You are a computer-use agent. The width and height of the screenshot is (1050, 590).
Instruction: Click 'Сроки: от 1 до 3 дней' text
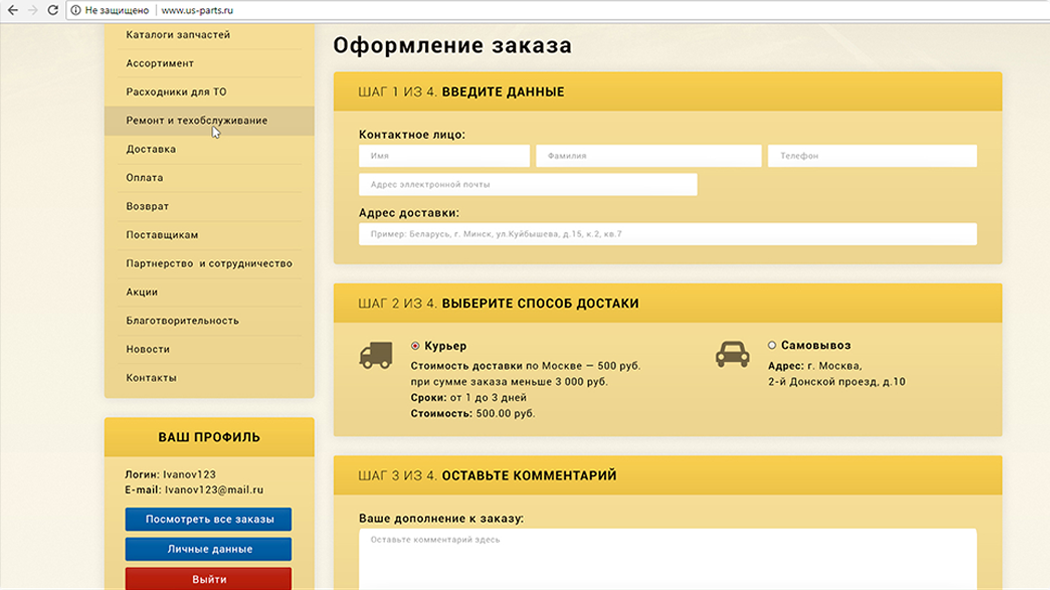pyautogui.click(x=468, y=397)
